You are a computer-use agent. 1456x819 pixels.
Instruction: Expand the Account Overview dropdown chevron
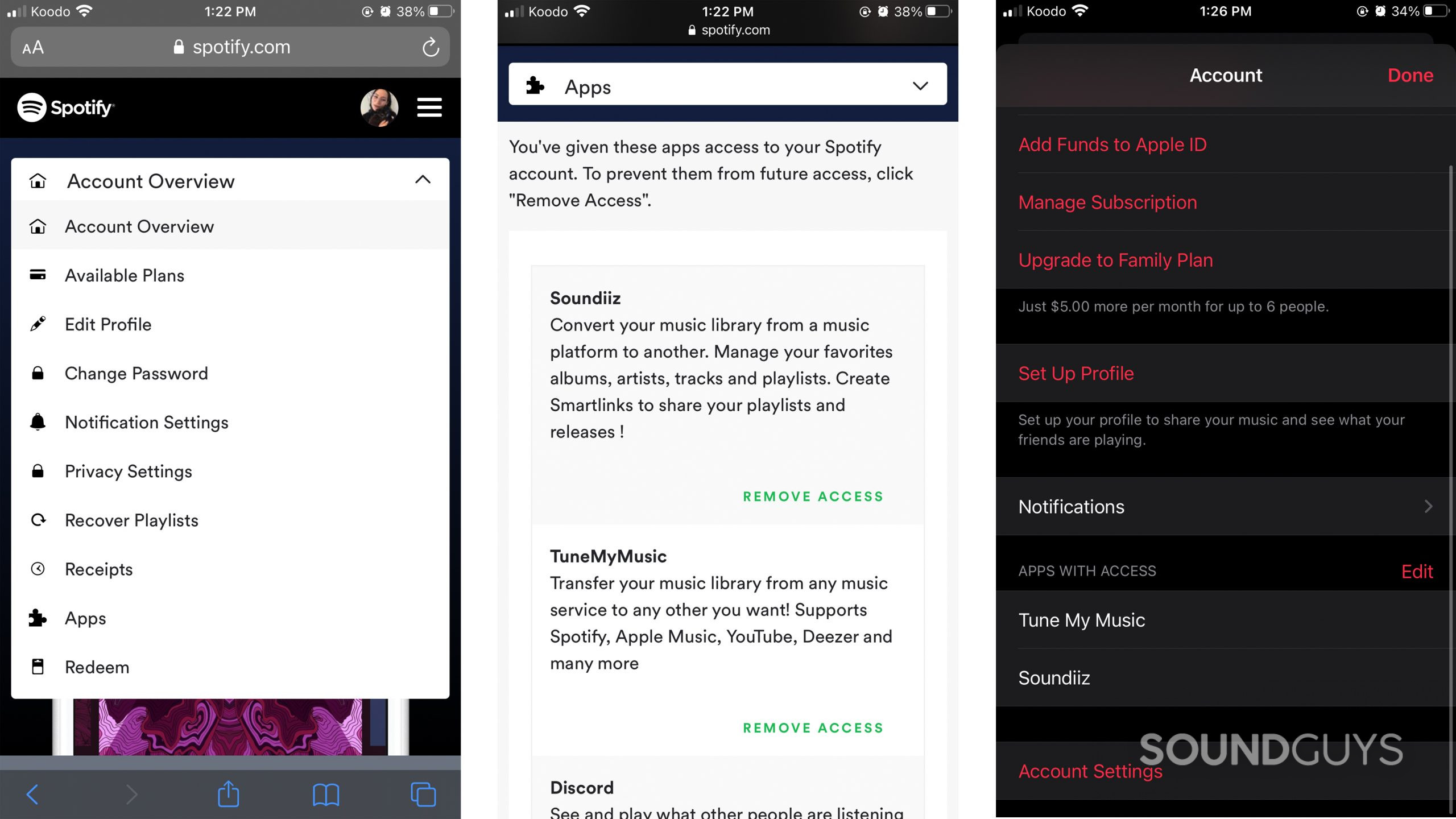tap(422, 180)
